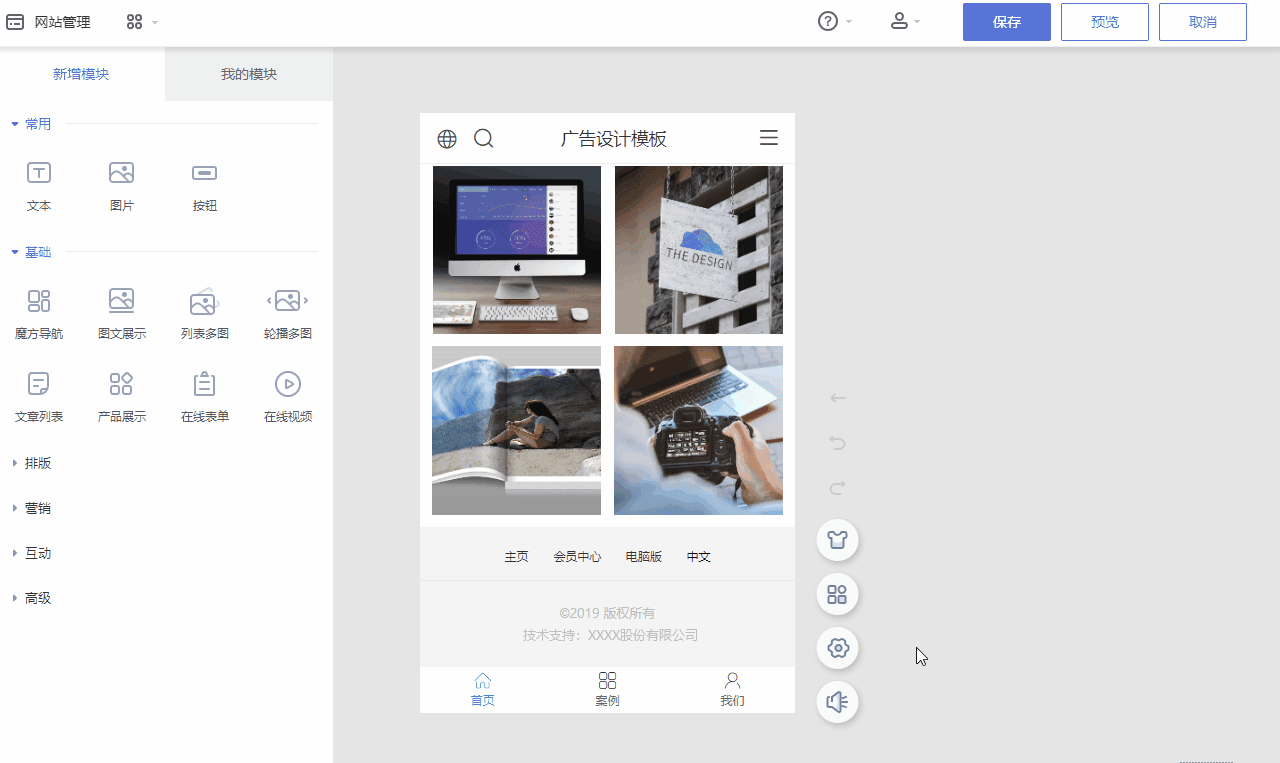The width and height of the screenshot is (1280, 763).
Task: Click the redo arrow icon
Action: [x=838, y=488]
